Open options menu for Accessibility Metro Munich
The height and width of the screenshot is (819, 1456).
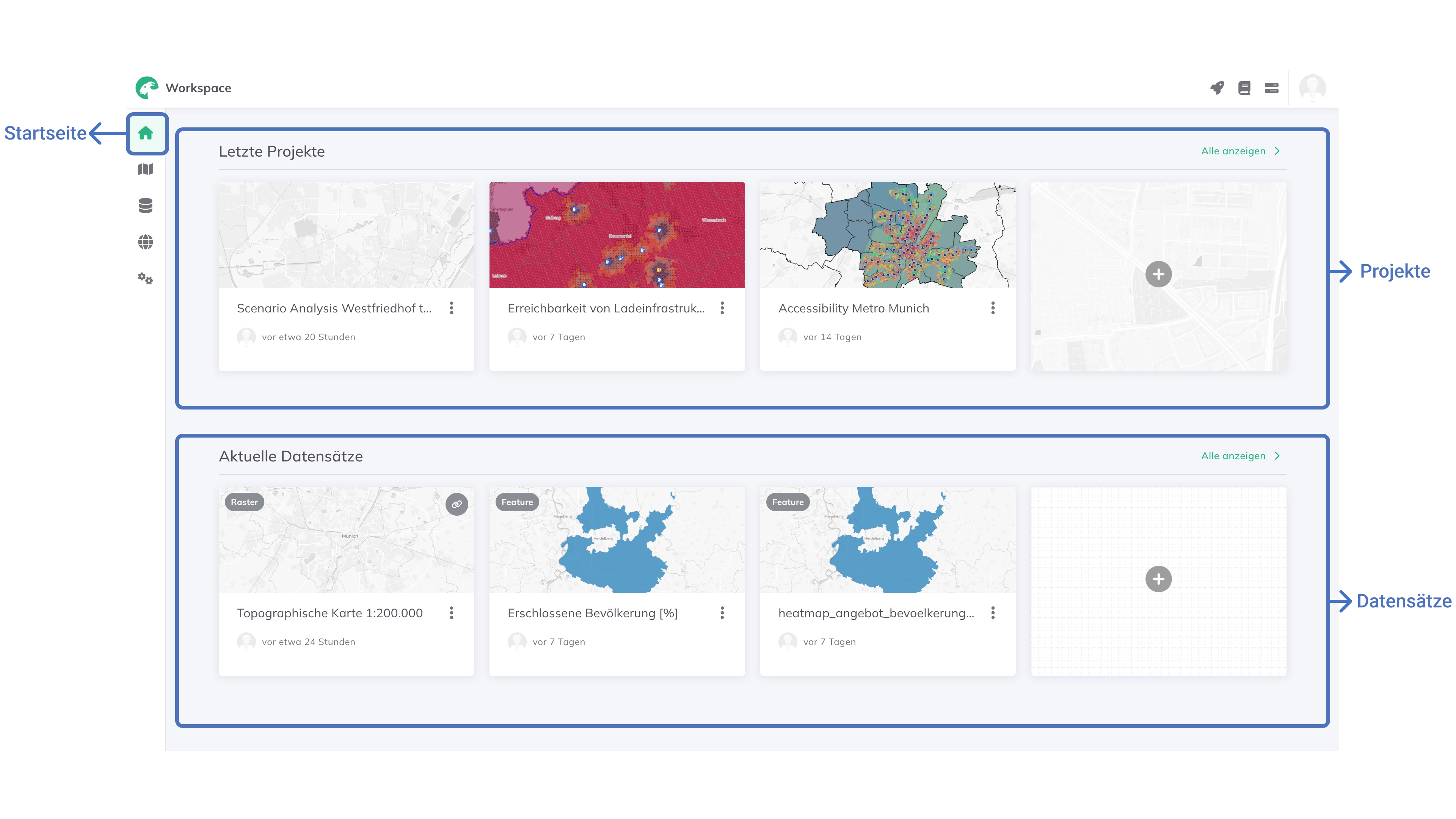(993, 308)
